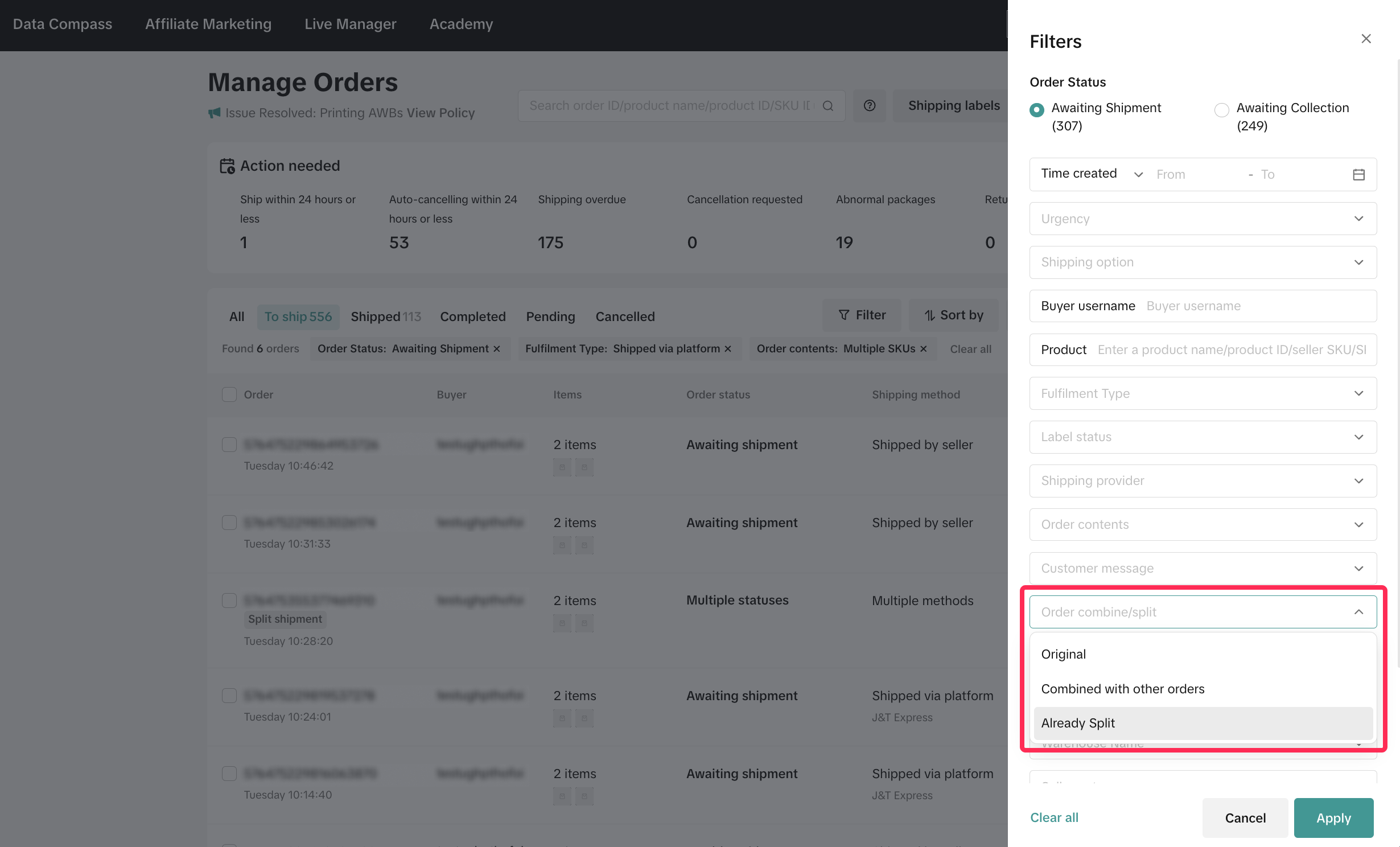Click Clear all link in Filters panel

[1054, 817]
